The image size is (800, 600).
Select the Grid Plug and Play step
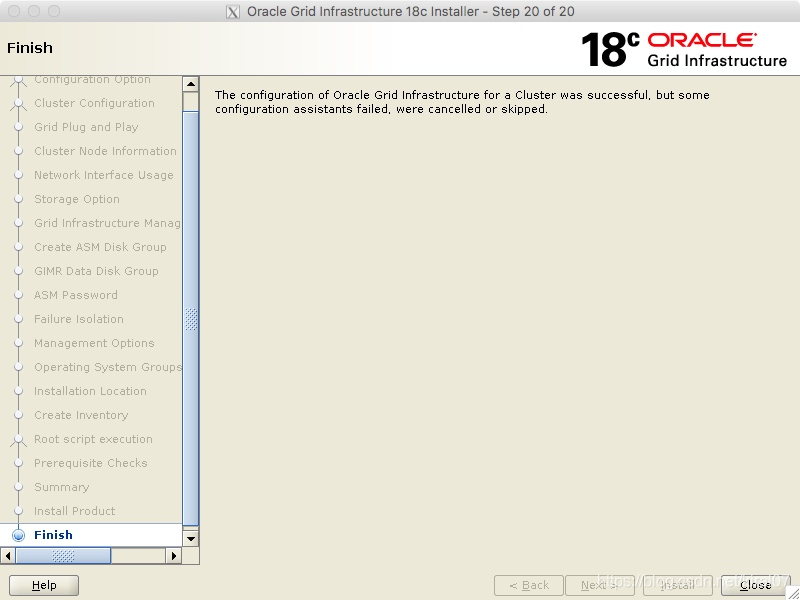86,127
